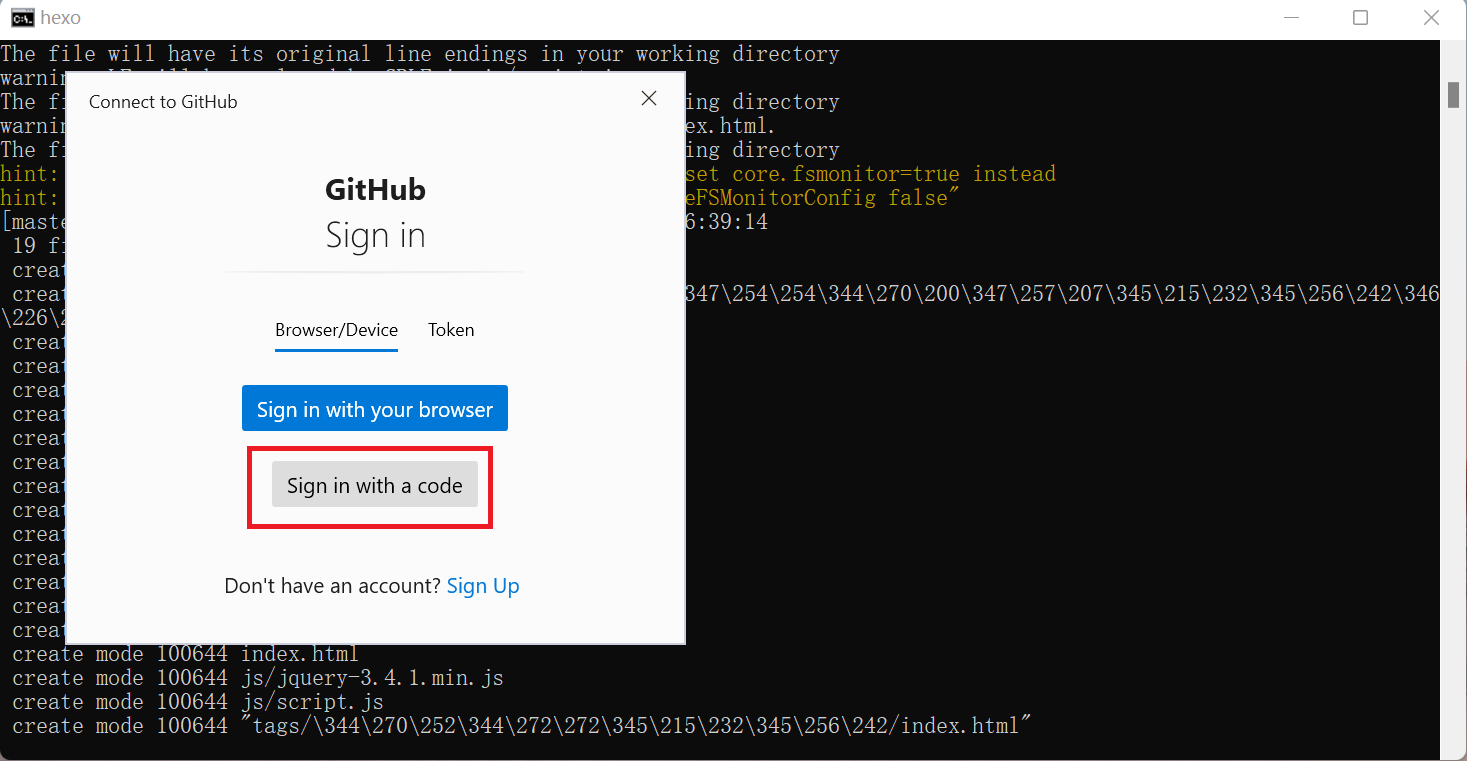Open the Token tab

point(451,330)
